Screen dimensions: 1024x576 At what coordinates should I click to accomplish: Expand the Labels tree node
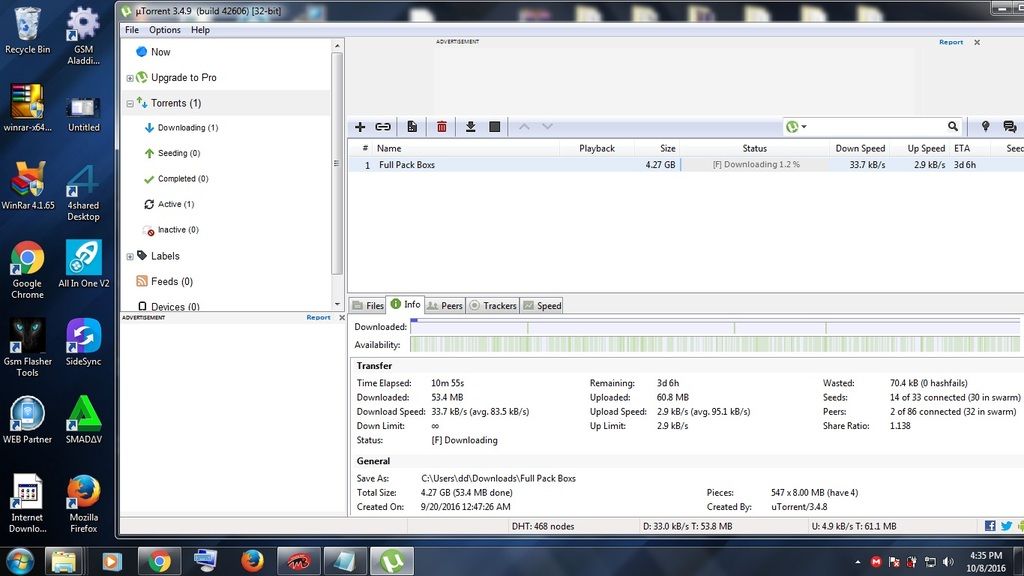coord(130,256)
